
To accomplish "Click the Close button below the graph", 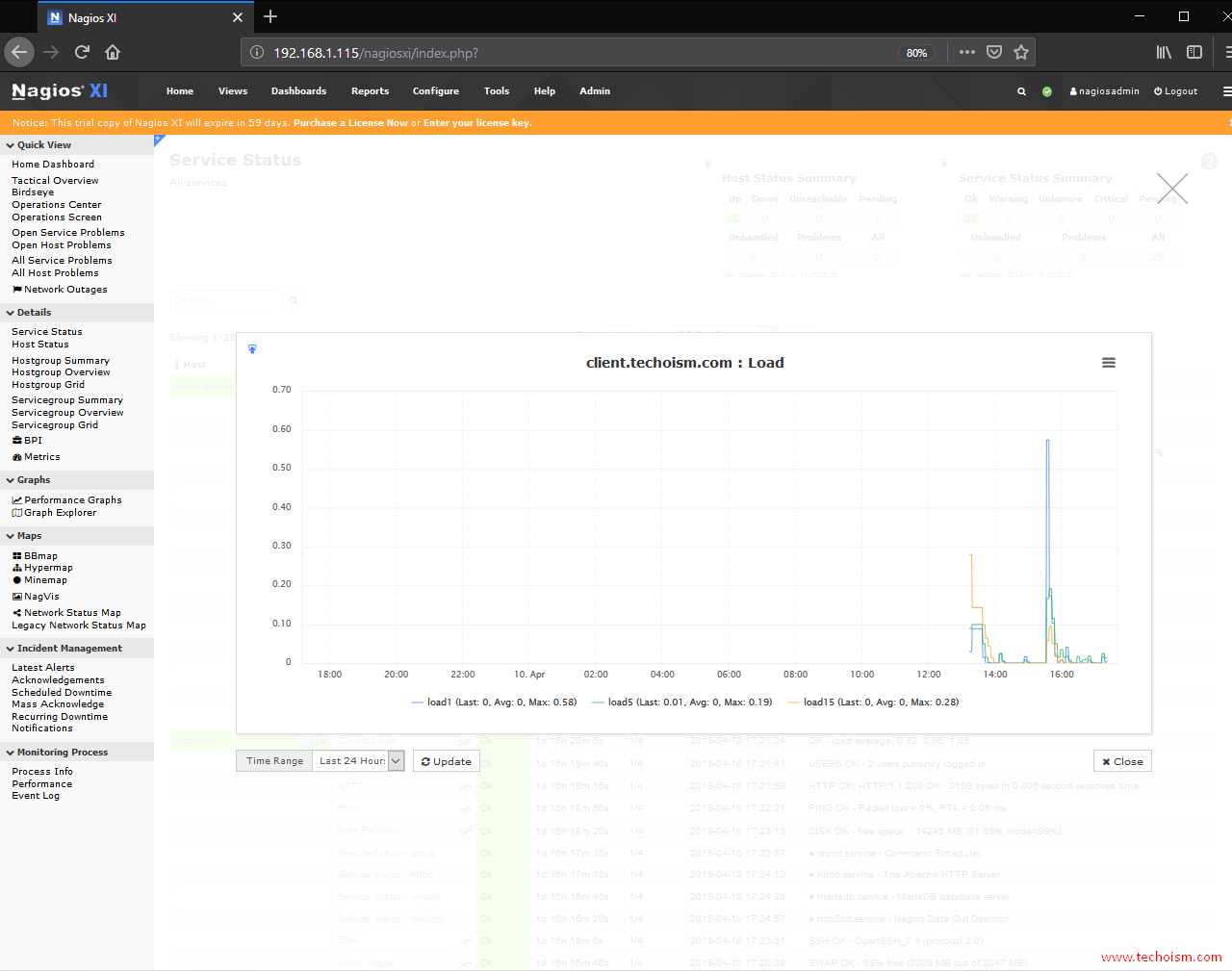I will [x=1122, y=761].
